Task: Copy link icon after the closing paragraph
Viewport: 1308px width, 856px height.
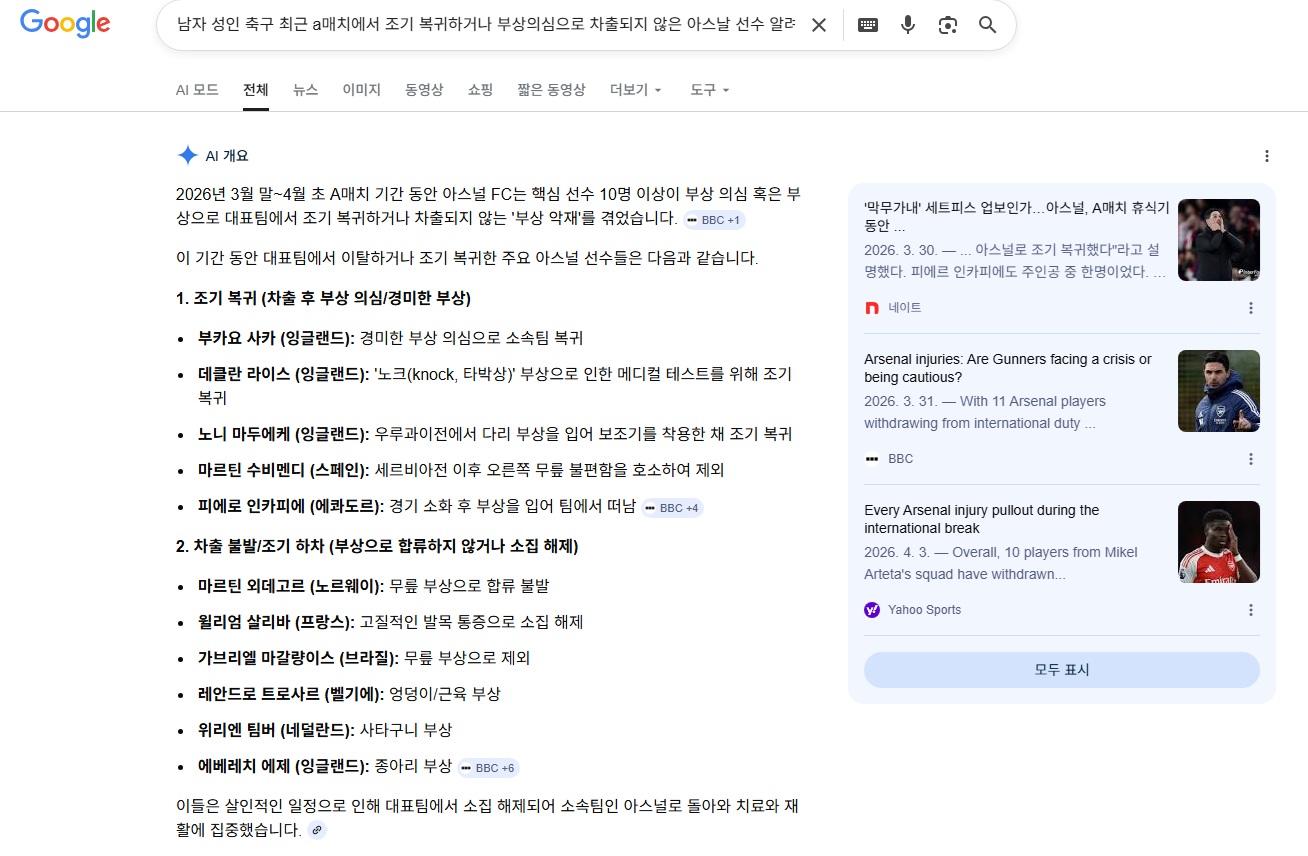Action: click(317, 830)
